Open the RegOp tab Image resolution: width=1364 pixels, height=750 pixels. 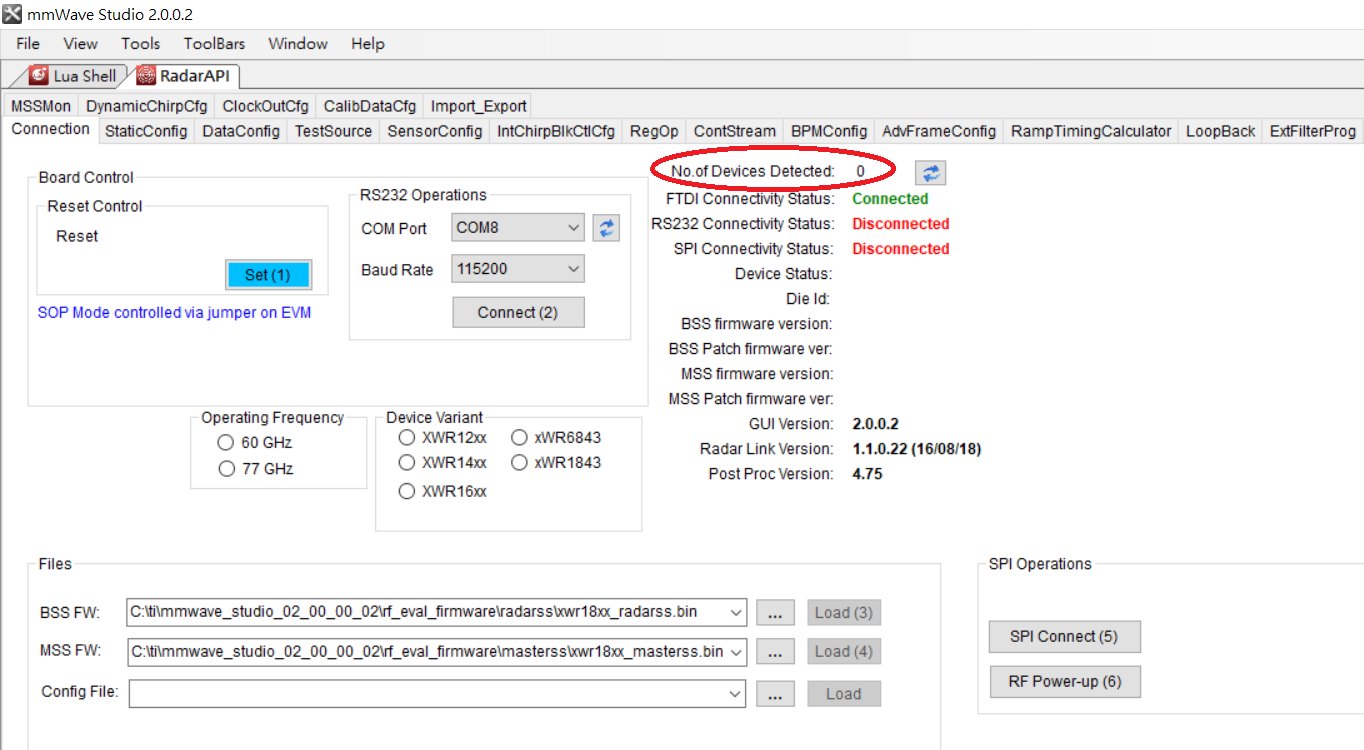point(654,131)
